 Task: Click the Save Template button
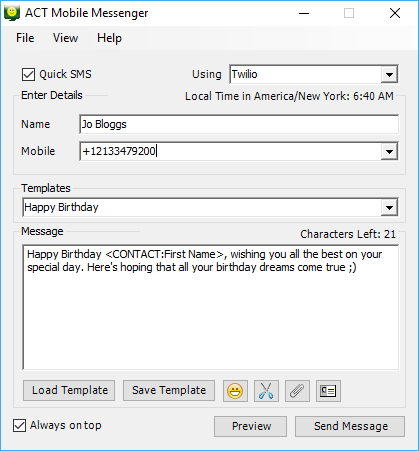tap(169, 390)
